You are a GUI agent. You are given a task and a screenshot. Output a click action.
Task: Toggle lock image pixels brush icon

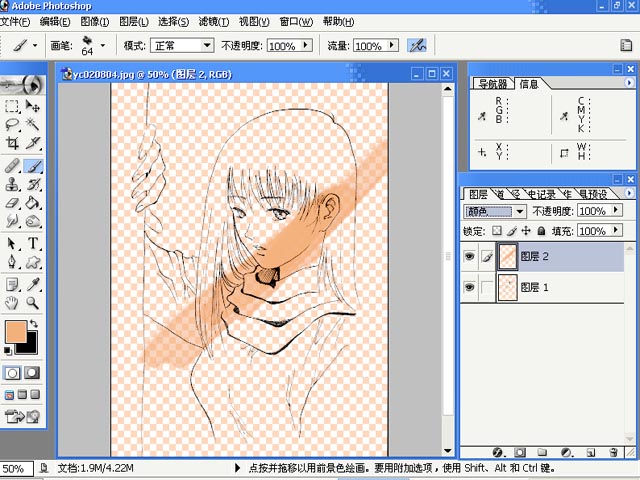511,231
